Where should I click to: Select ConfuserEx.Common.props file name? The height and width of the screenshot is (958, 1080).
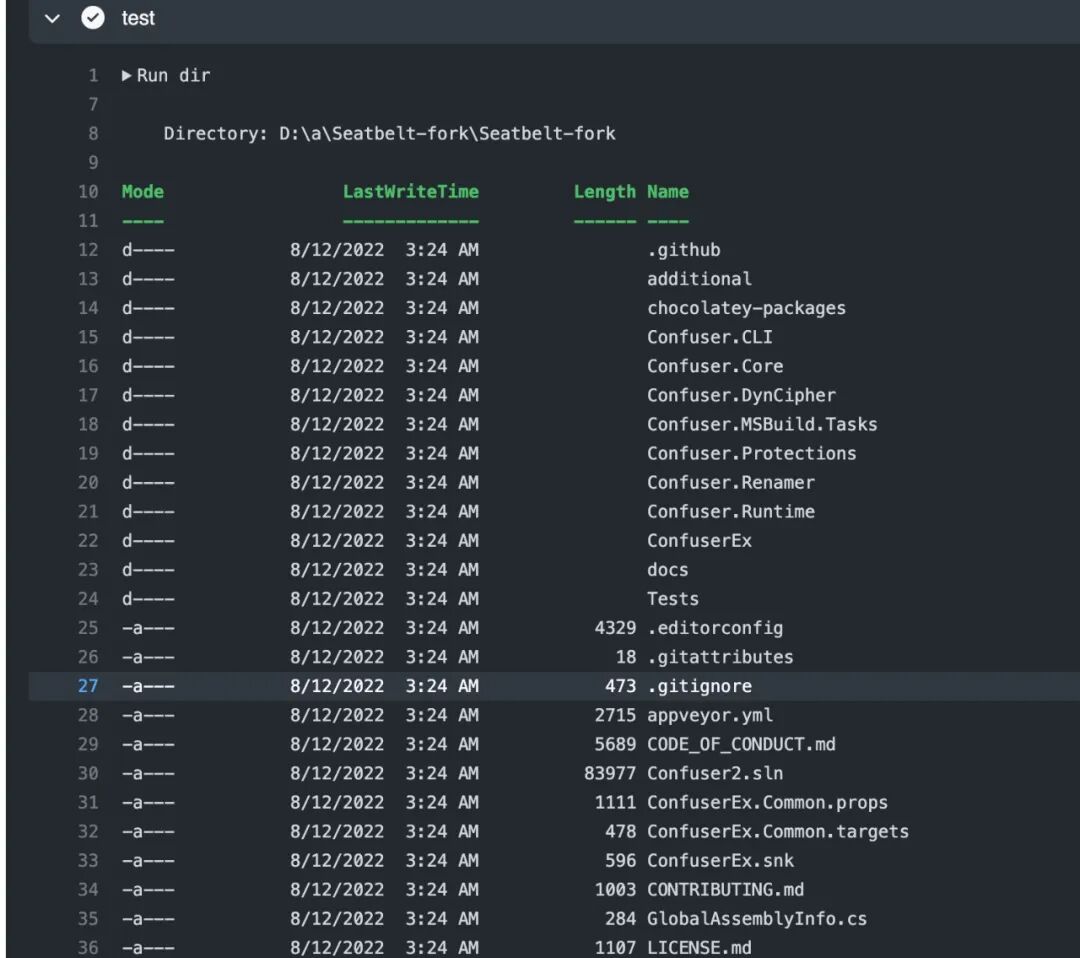[767, 803]
